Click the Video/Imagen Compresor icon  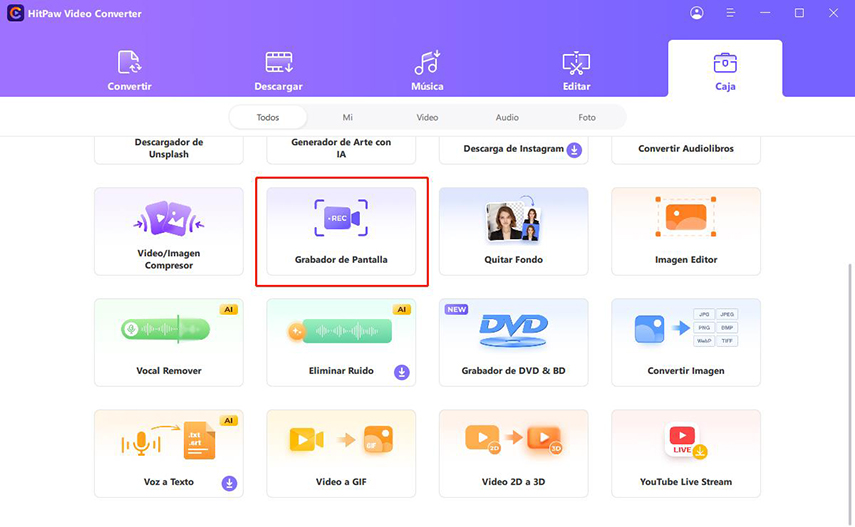point(169,219)
